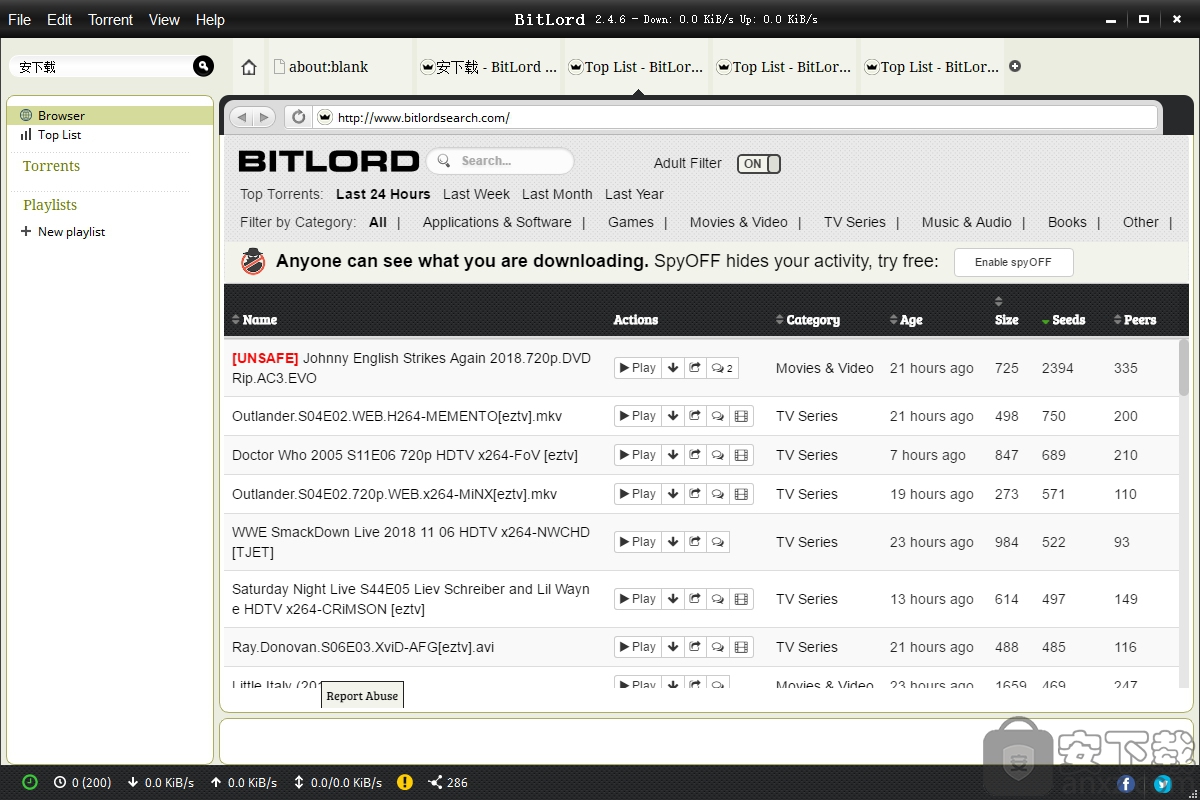Play Saturday Night Live S44E05 torrent
The height and width of the screenshot is (800, 1200).
point(638,599)
